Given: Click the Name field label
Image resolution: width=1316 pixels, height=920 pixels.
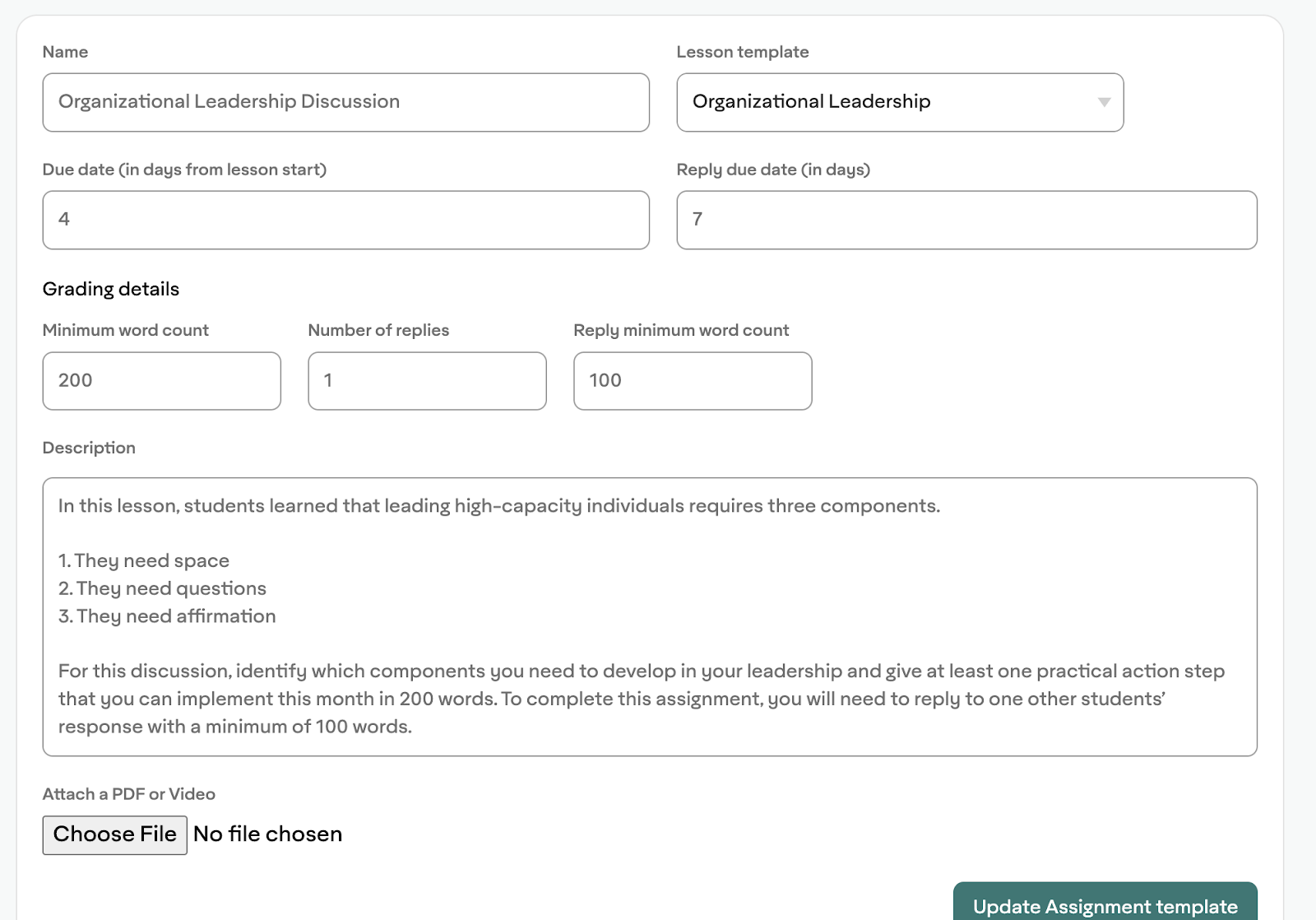Looking at the screenshot, I should tap(65, 52).
